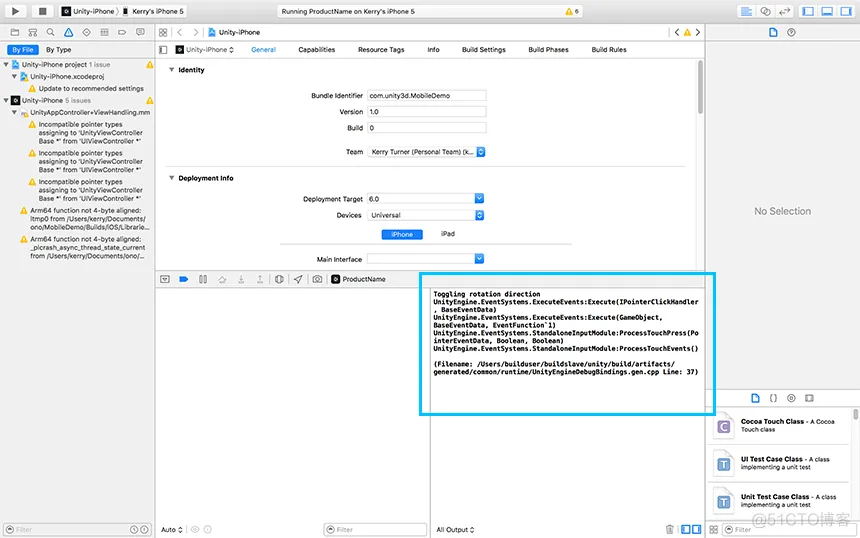Screen dimensions: 860x538
Task: Toggle the Utilities panel visibility
Action: tap(846, 11)
